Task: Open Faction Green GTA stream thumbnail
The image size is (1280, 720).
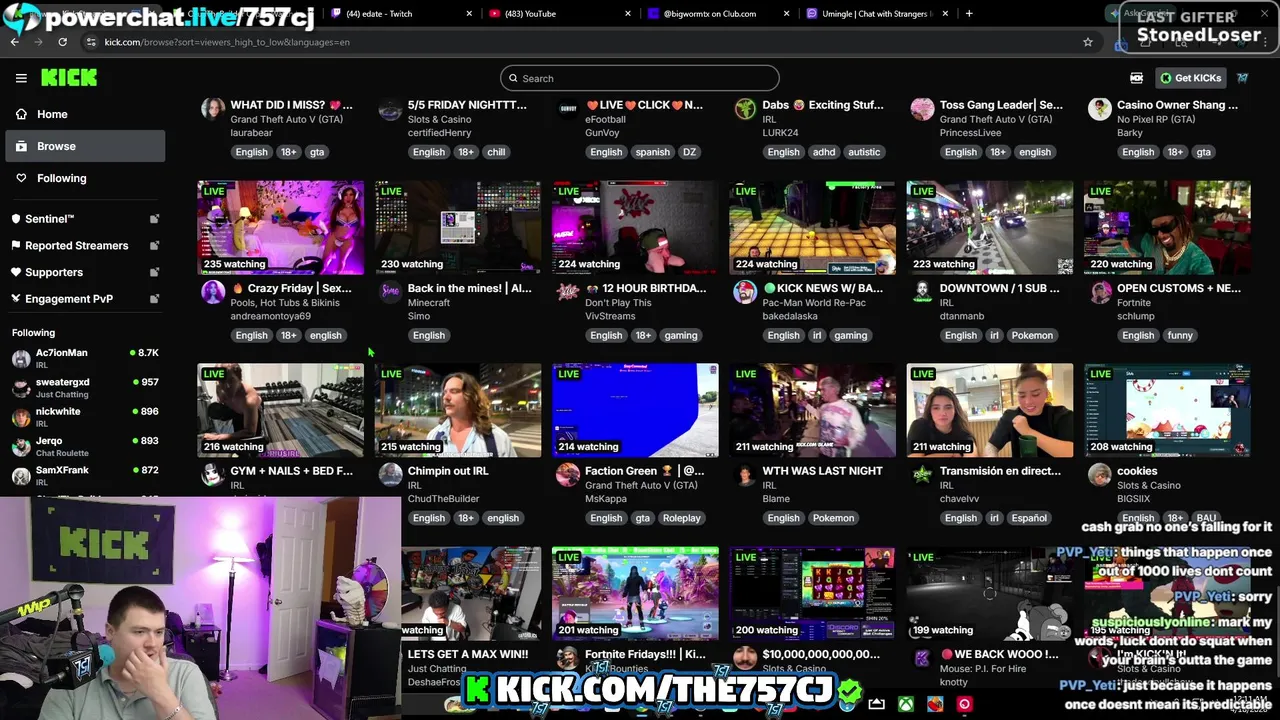Action: [x=635, y=410]
